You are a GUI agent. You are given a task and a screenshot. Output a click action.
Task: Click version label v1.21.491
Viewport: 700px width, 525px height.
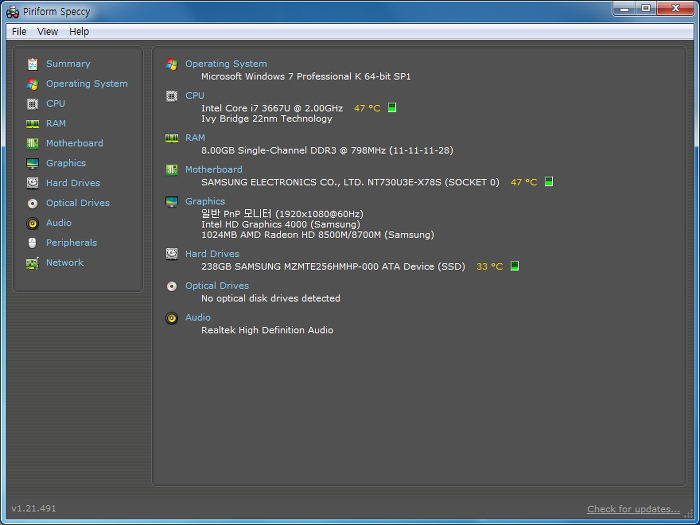[34, 508]
